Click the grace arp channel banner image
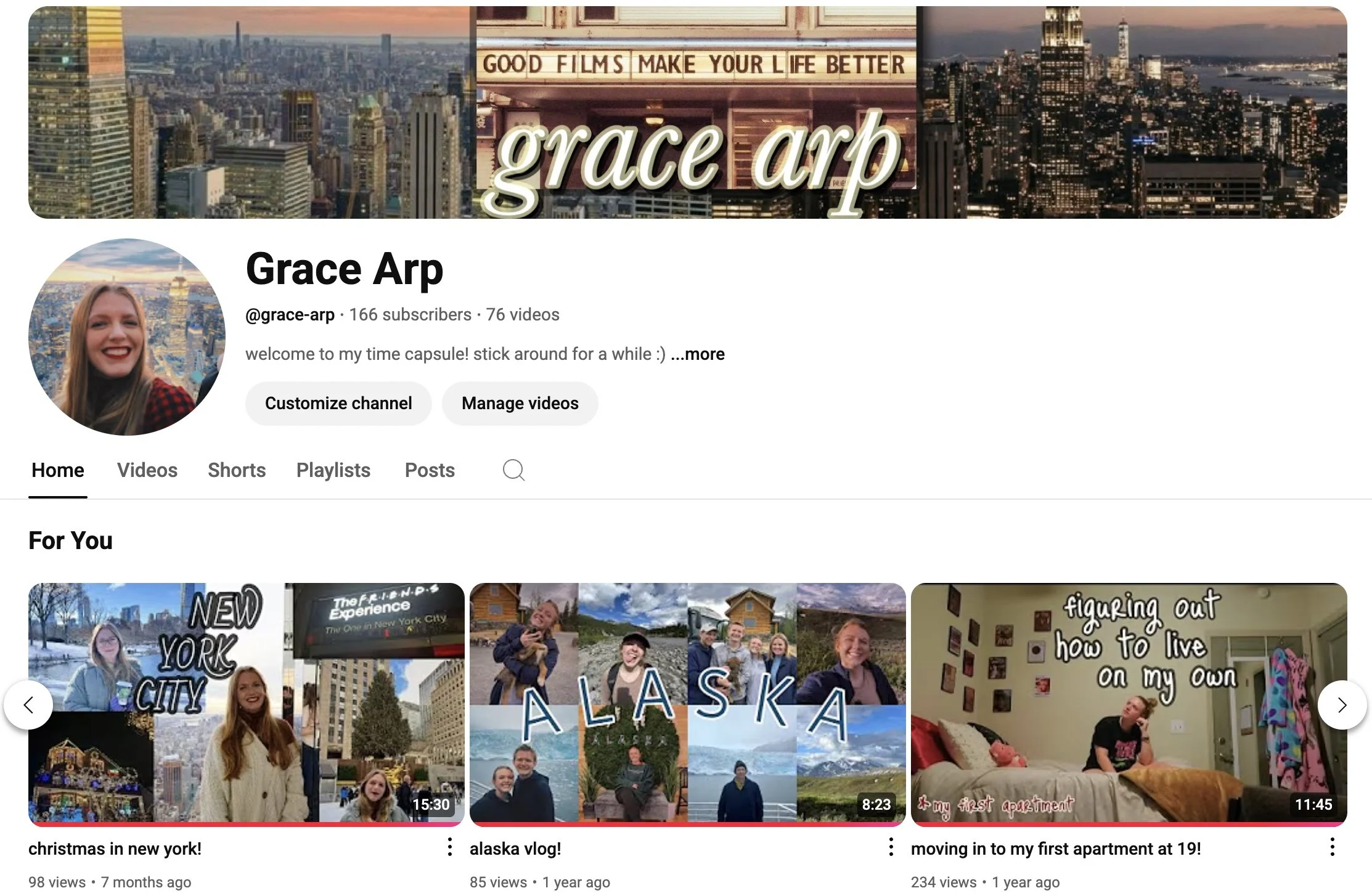The height and width of the screenshot is (896, 1372). pos(687,112)
